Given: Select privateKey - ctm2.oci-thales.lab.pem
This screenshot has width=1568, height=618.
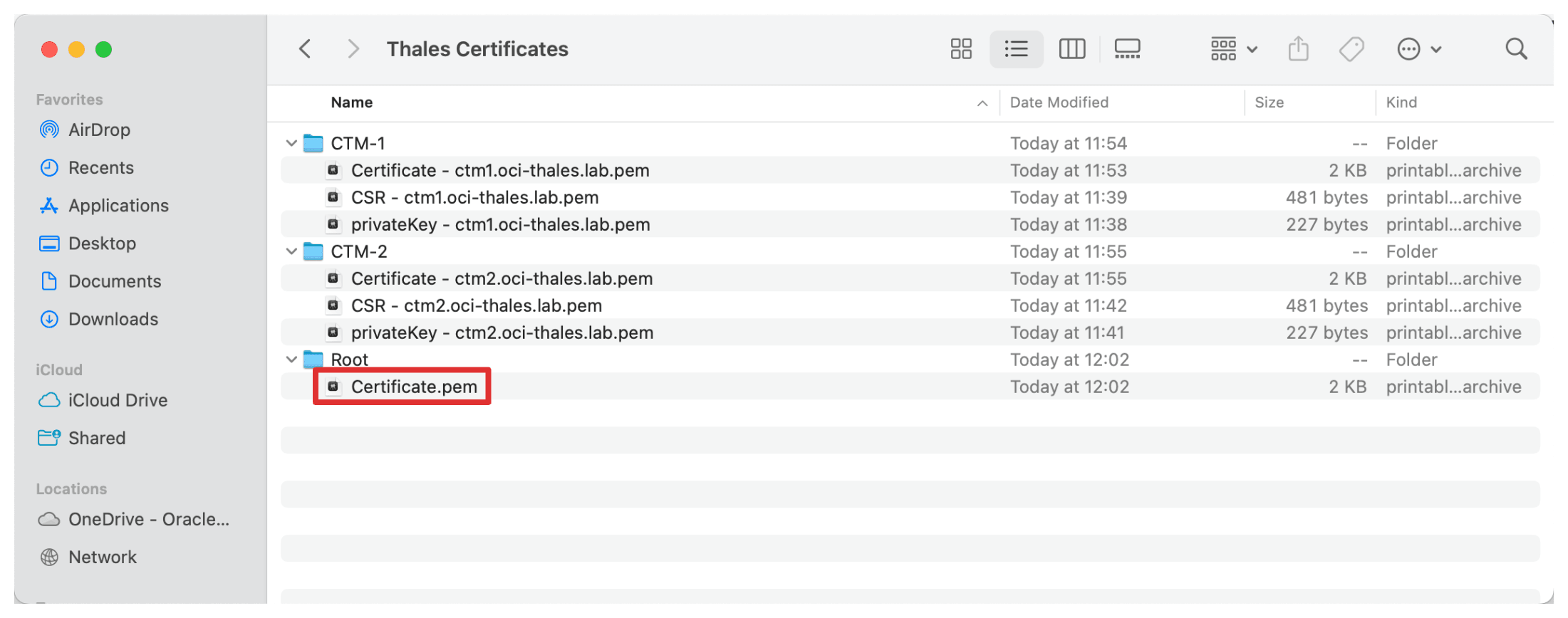Looking at the screenshot, I should [910, 332].
